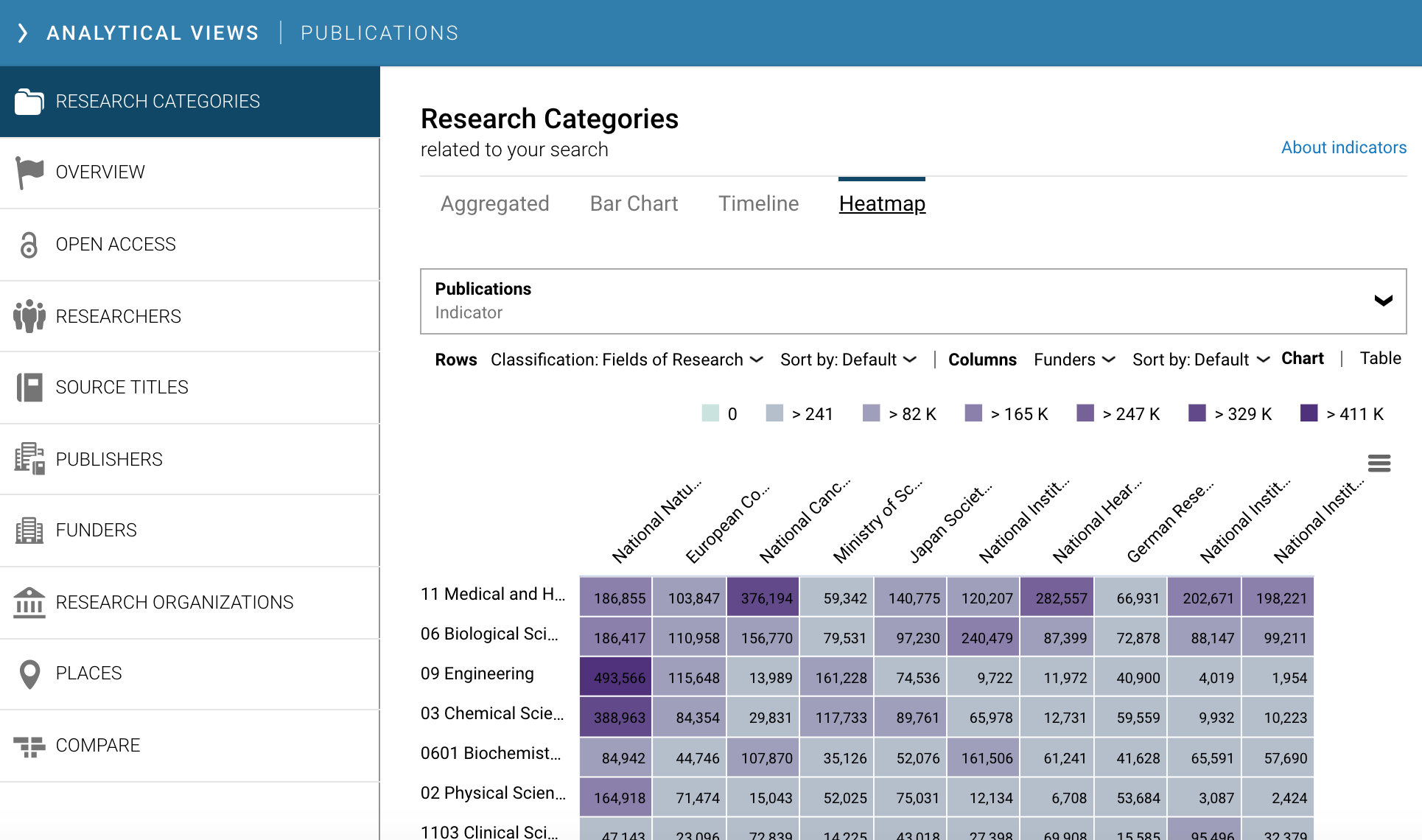
Task: Expand the Publications Indicator dropdown
Action: click(1383, 301)
